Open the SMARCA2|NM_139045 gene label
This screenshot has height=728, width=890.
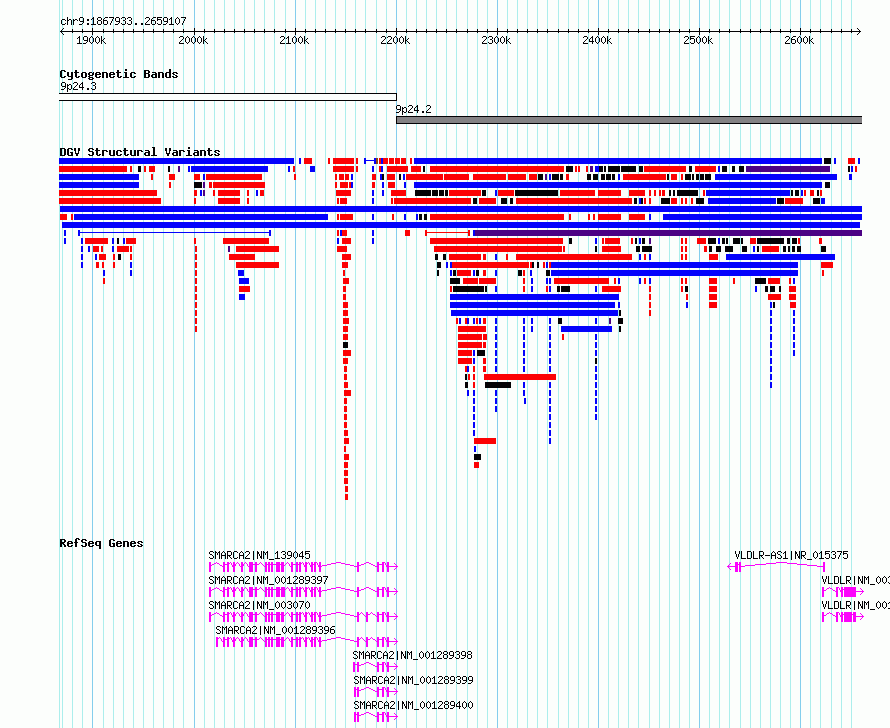(259, 555)
